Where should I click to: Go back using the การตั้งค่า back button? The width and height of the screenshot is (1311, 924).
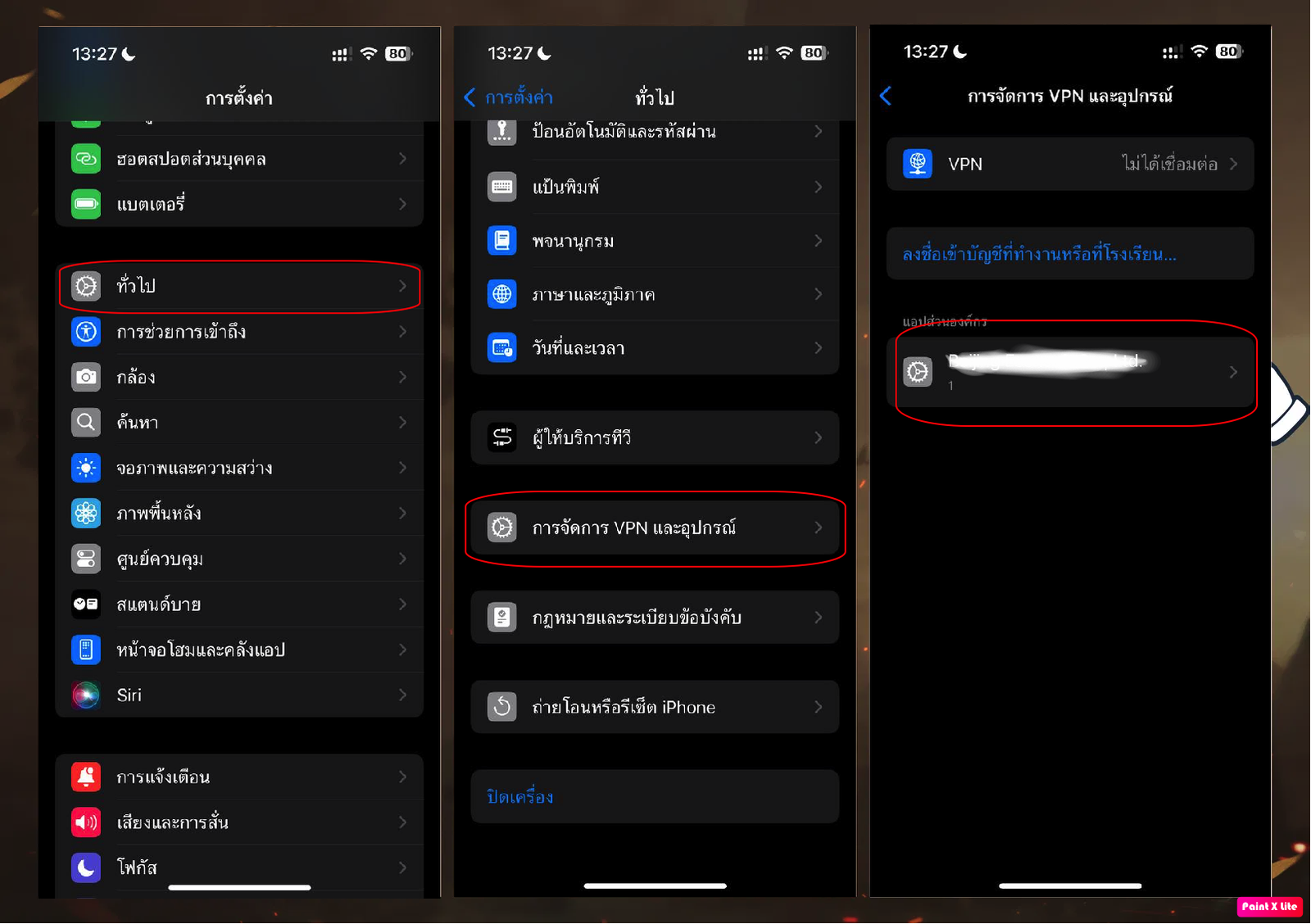coord(509,97)
